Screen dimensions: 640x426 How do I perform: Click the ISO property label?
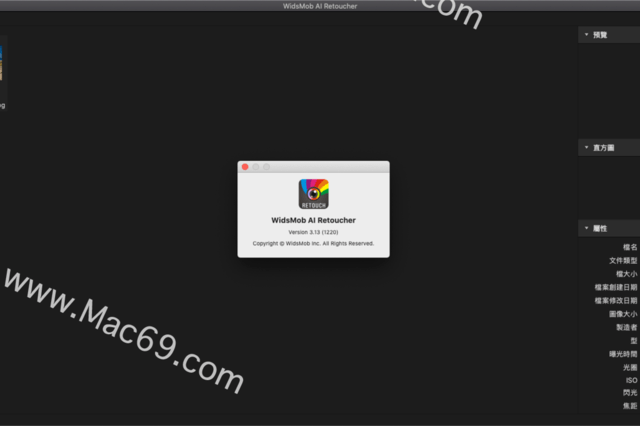[x=631, y=380]
